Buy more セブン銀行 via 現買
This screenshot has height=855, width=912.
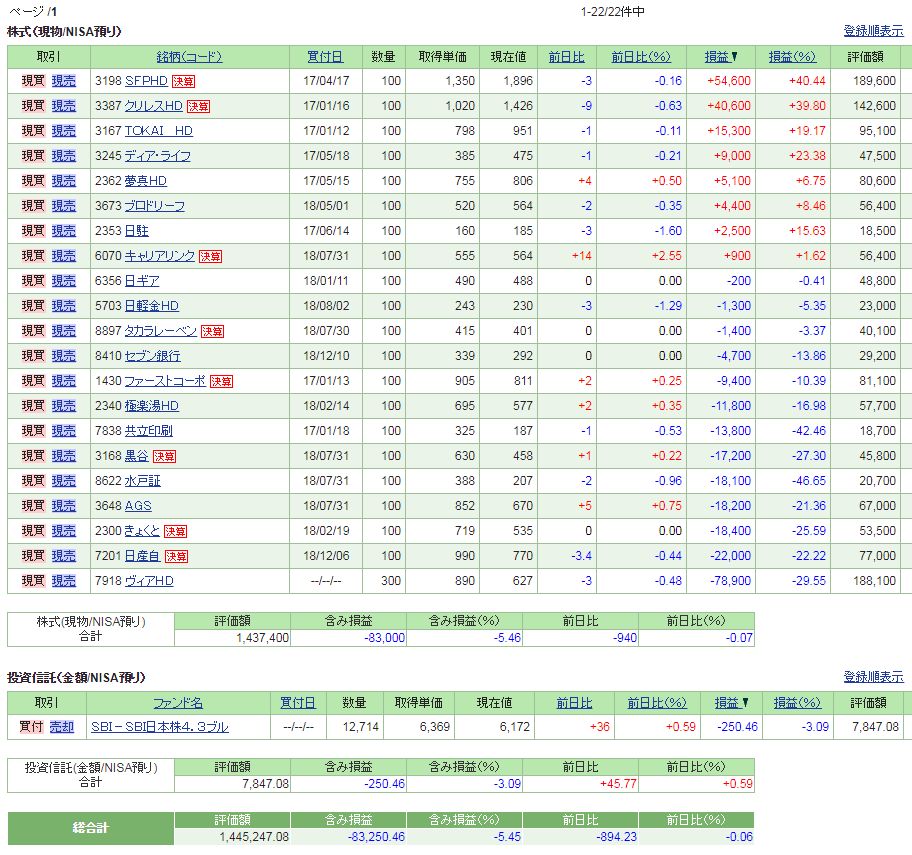[33, 356]
